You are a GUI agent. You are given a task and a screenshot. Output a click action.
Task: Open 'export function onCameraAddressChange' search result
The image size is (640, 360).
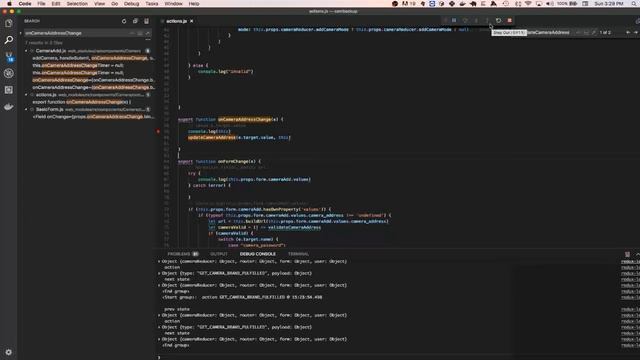tap(82, 102)
